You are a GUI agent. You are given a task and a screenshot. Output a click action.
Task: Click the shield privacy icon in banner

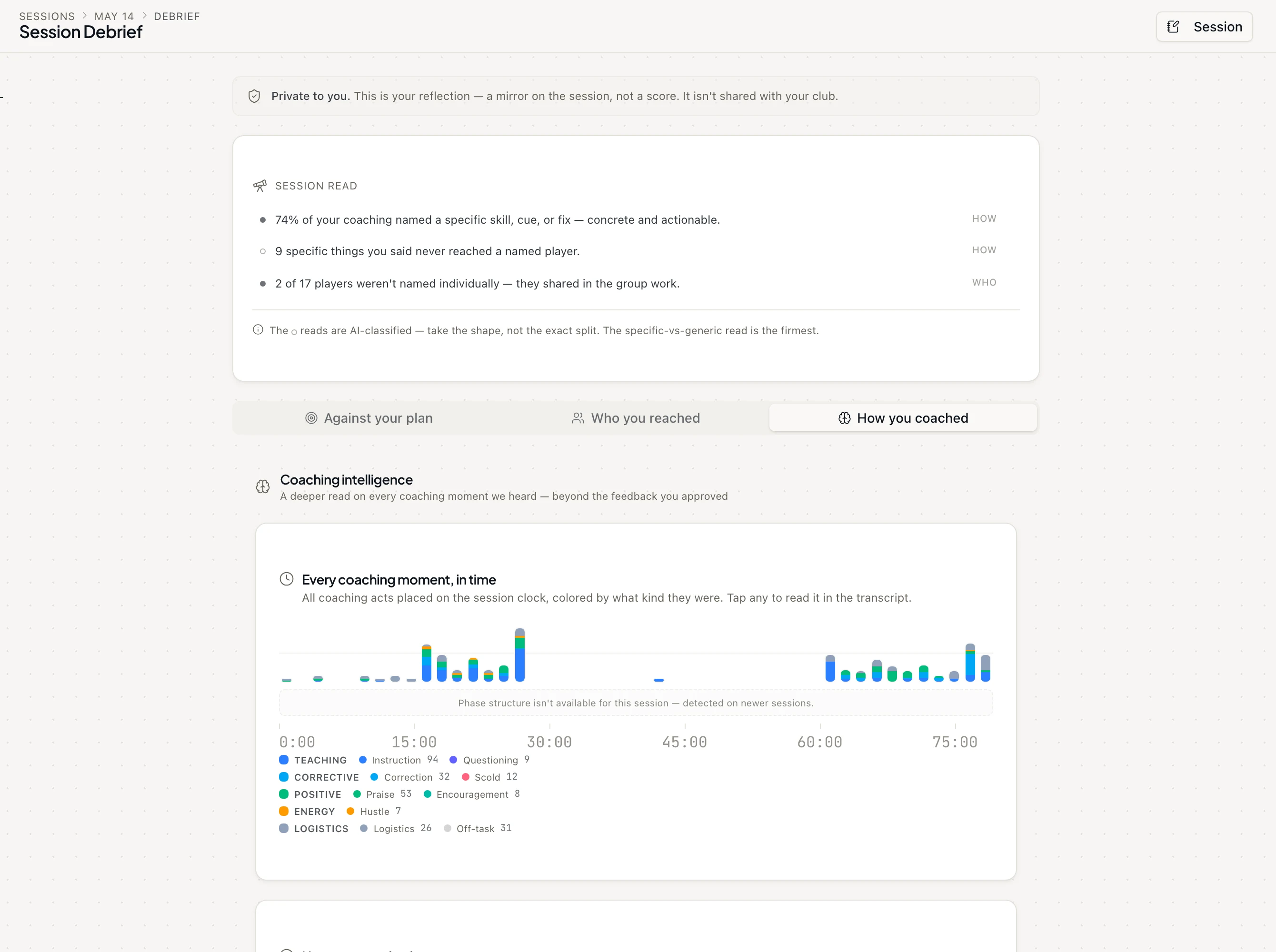click(x=254, y=96)
